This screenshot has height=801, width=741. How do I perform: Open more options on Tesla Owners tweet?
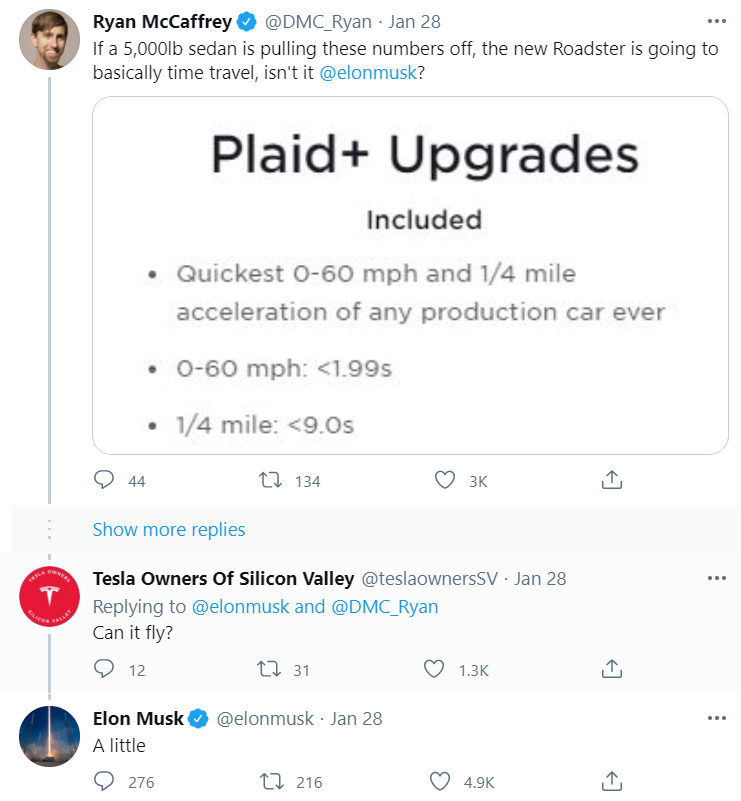tap(716, 578)
